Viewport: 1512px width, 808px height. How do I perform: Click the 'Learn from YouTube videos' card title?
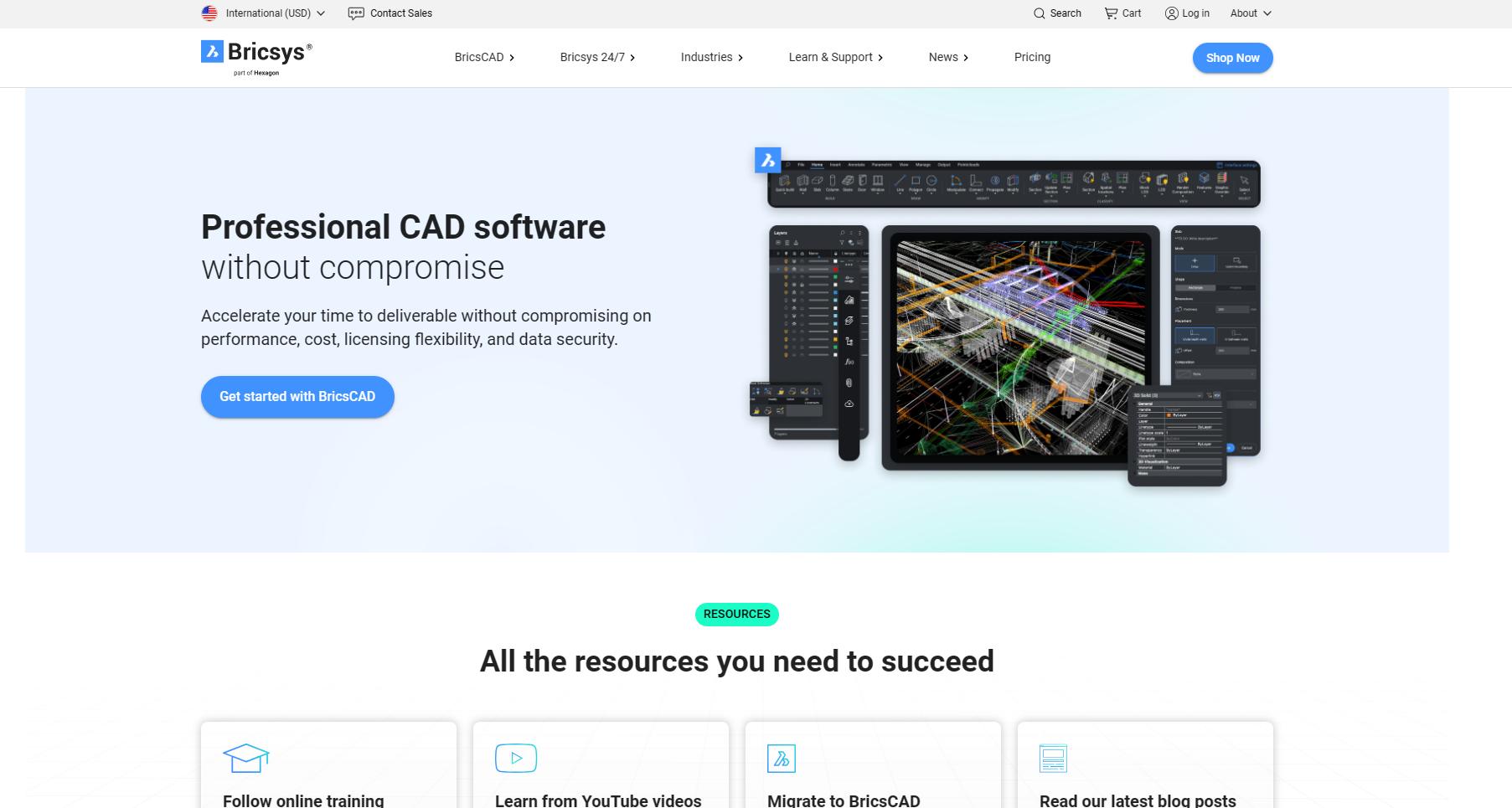pyautogui.click(x=598, y=800)
